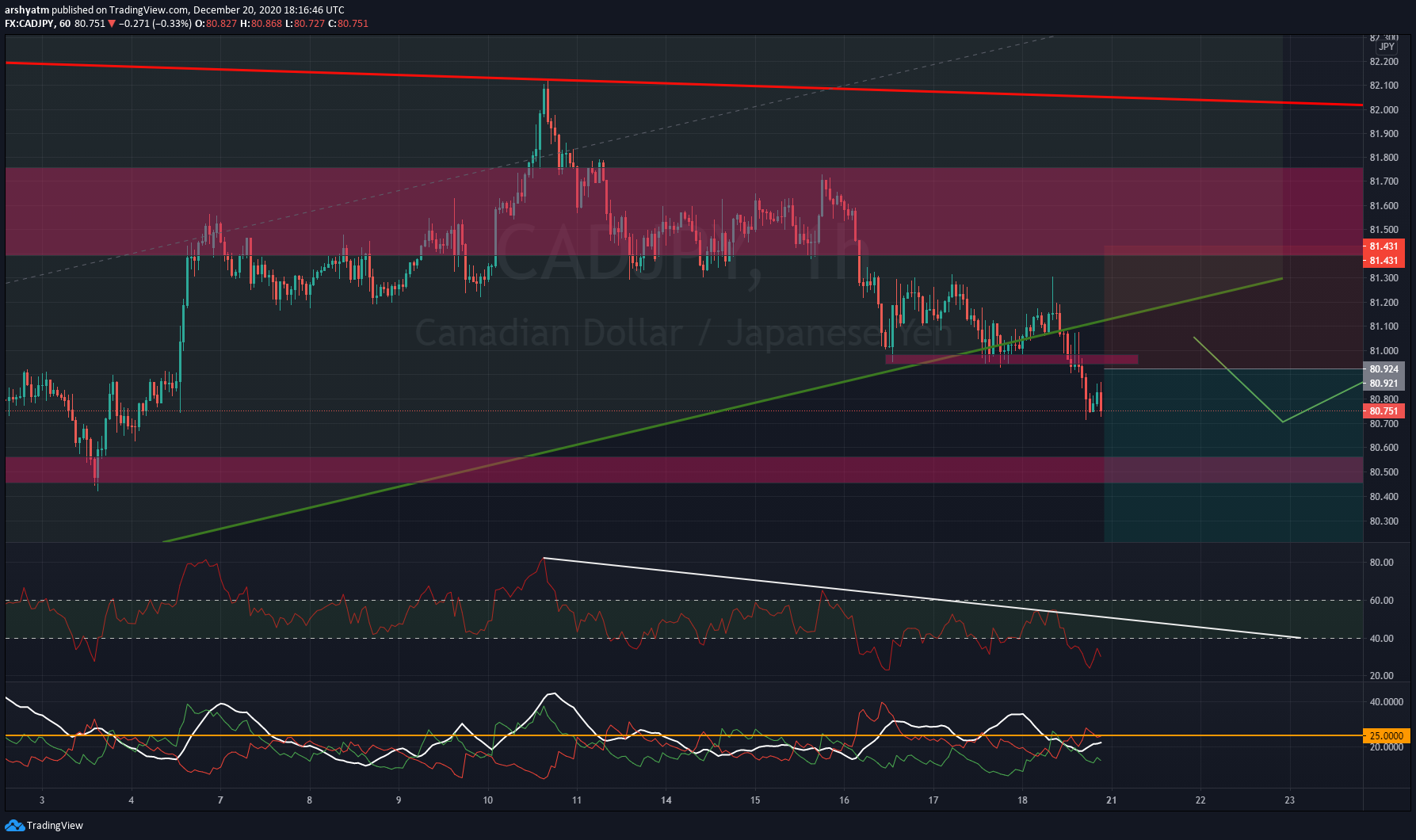Click the 81.600 price axis label
Image resolution: width=1416 pixels, height=840 pixels.
(x=1384, y=206)
